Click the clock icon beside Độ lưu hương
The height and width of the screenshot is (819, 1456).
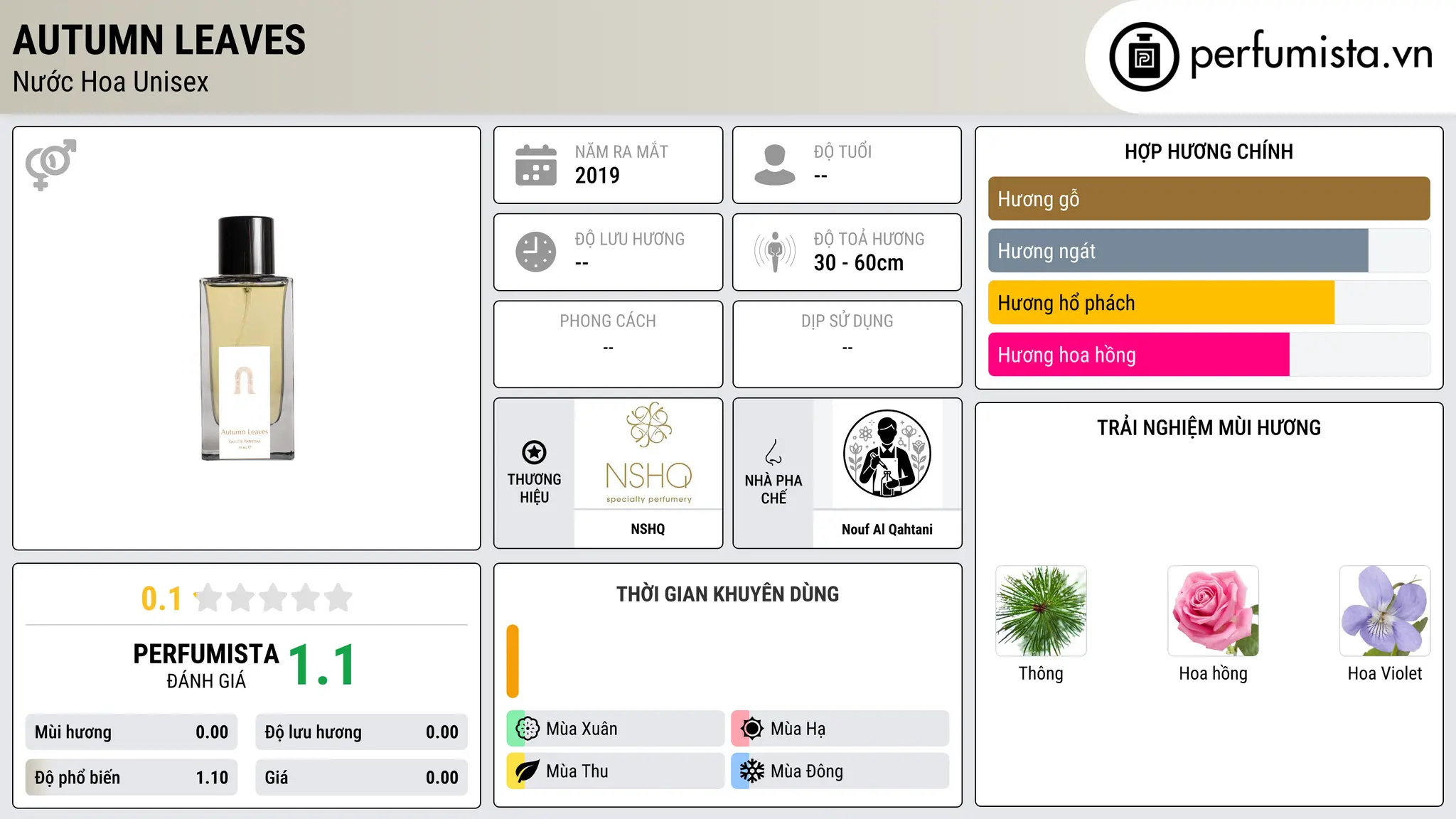click(536, 252)
